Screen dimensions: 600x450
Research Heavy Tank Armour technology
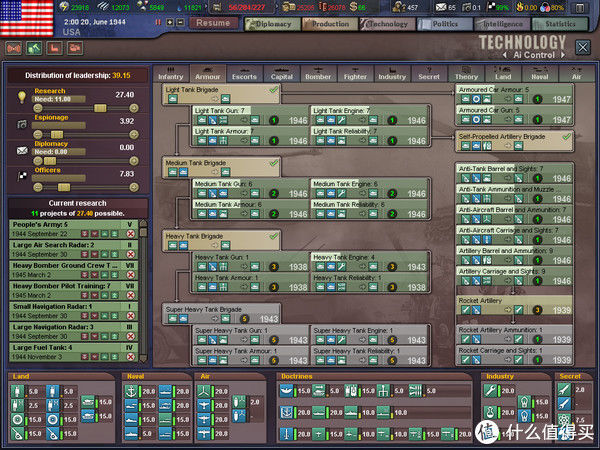click(251, 283)
